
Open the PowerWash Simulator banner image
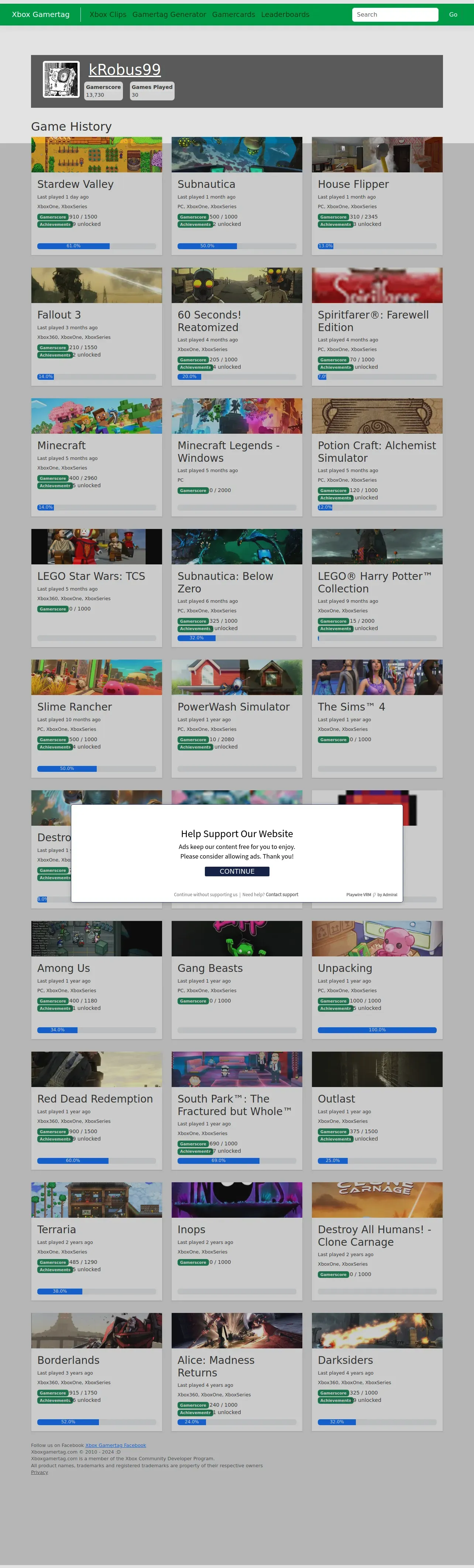pyautogui.click(x=237, y=677)
